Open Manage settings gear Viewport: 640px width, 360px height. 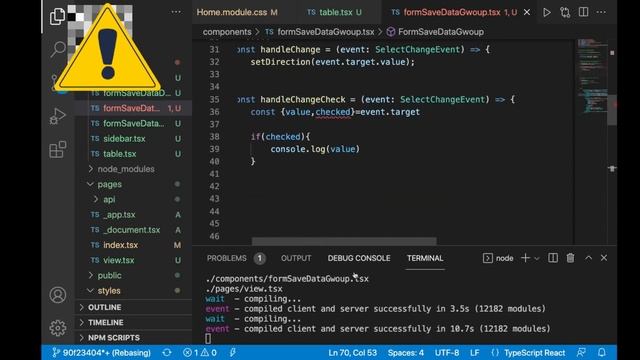58,328
